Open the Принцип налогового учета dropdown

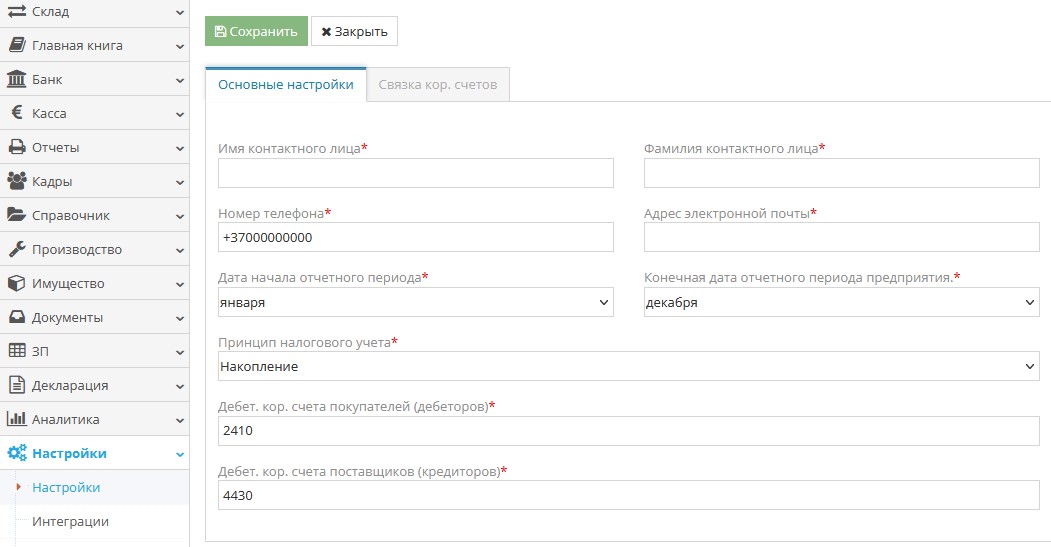pyautogui.click(x=628, y=366)
